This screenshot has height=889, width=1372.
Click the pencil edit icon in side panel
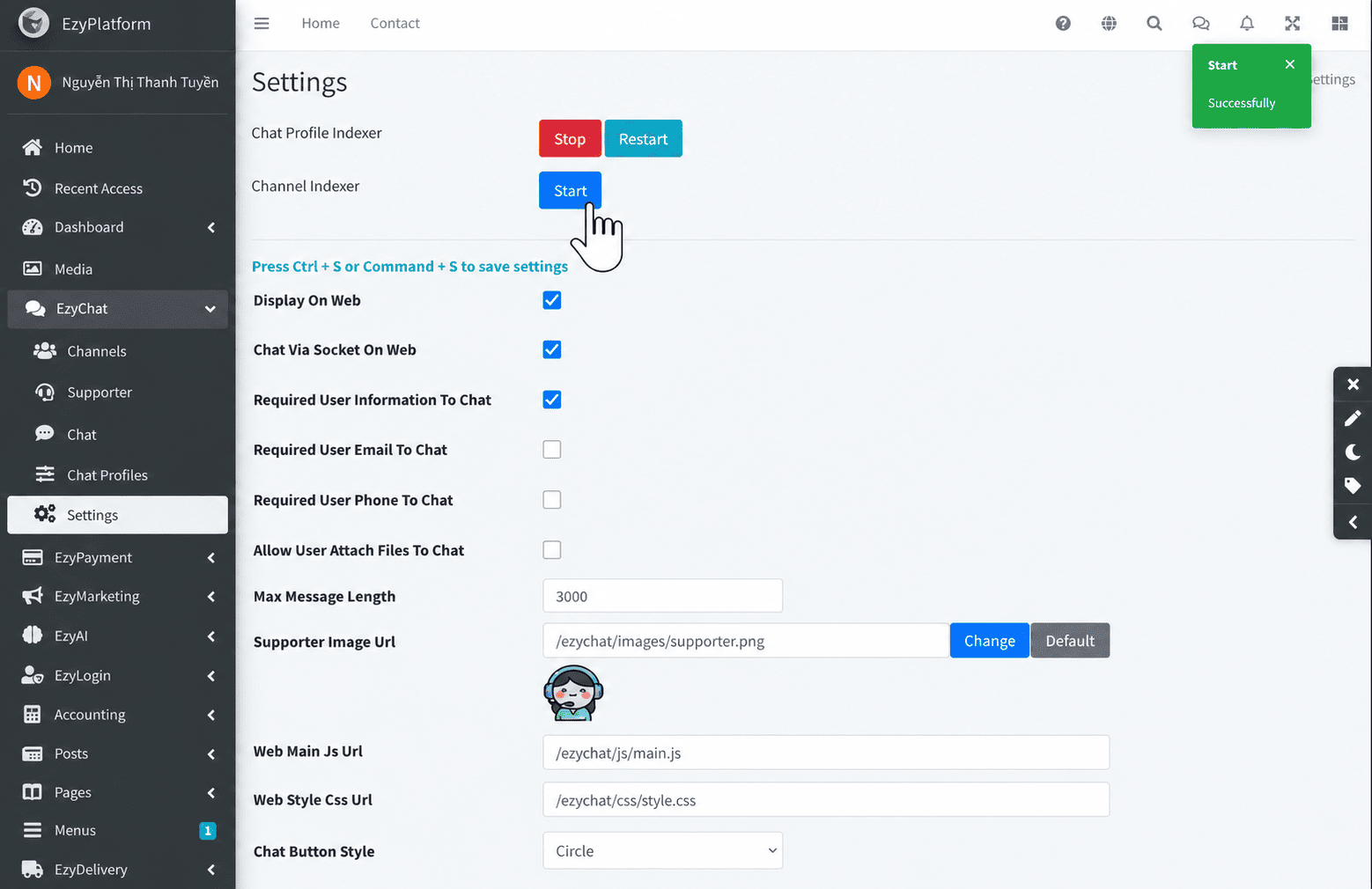(x=1353, y=418)
